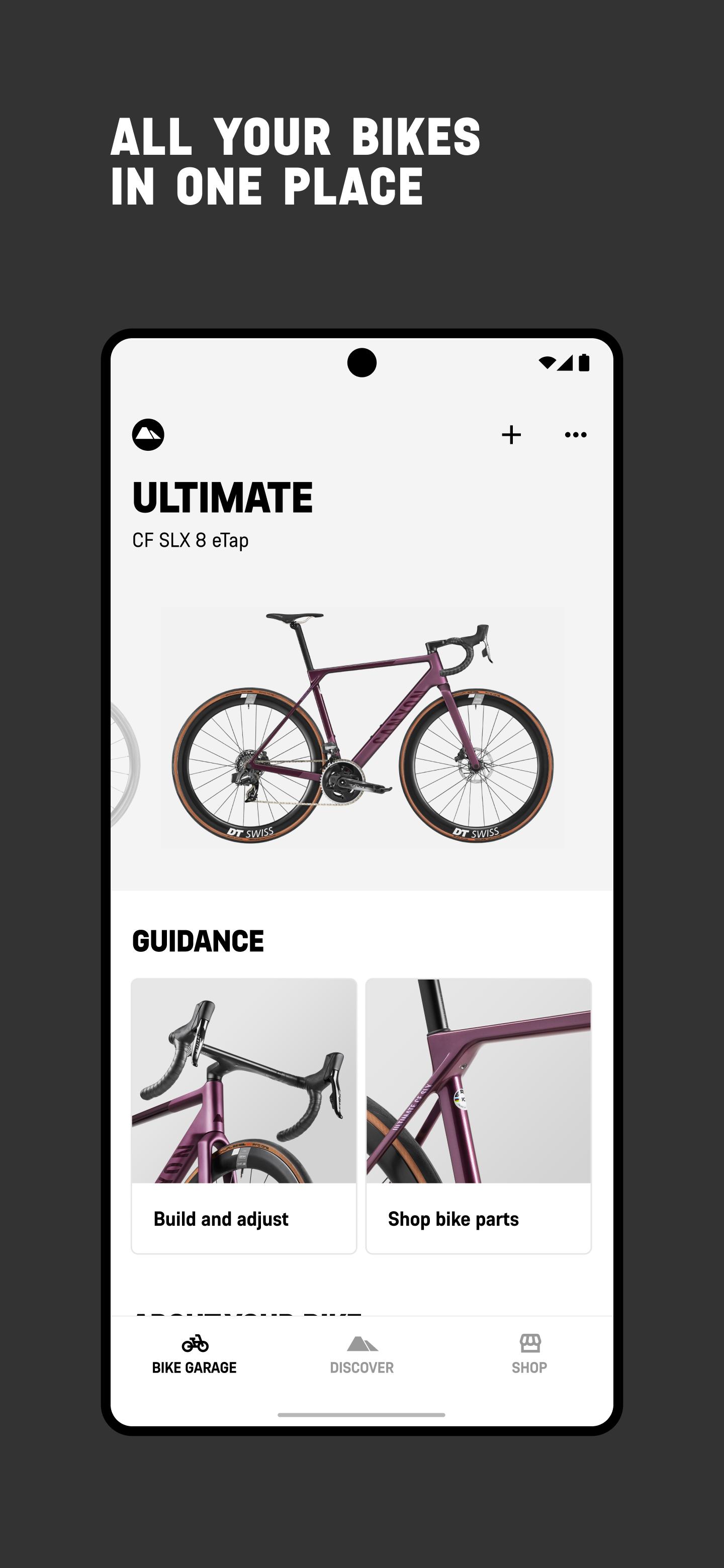The image size is (724, 1568).
Task: Select the frame close-up thumbnail
Action: tap(478, 1081)
